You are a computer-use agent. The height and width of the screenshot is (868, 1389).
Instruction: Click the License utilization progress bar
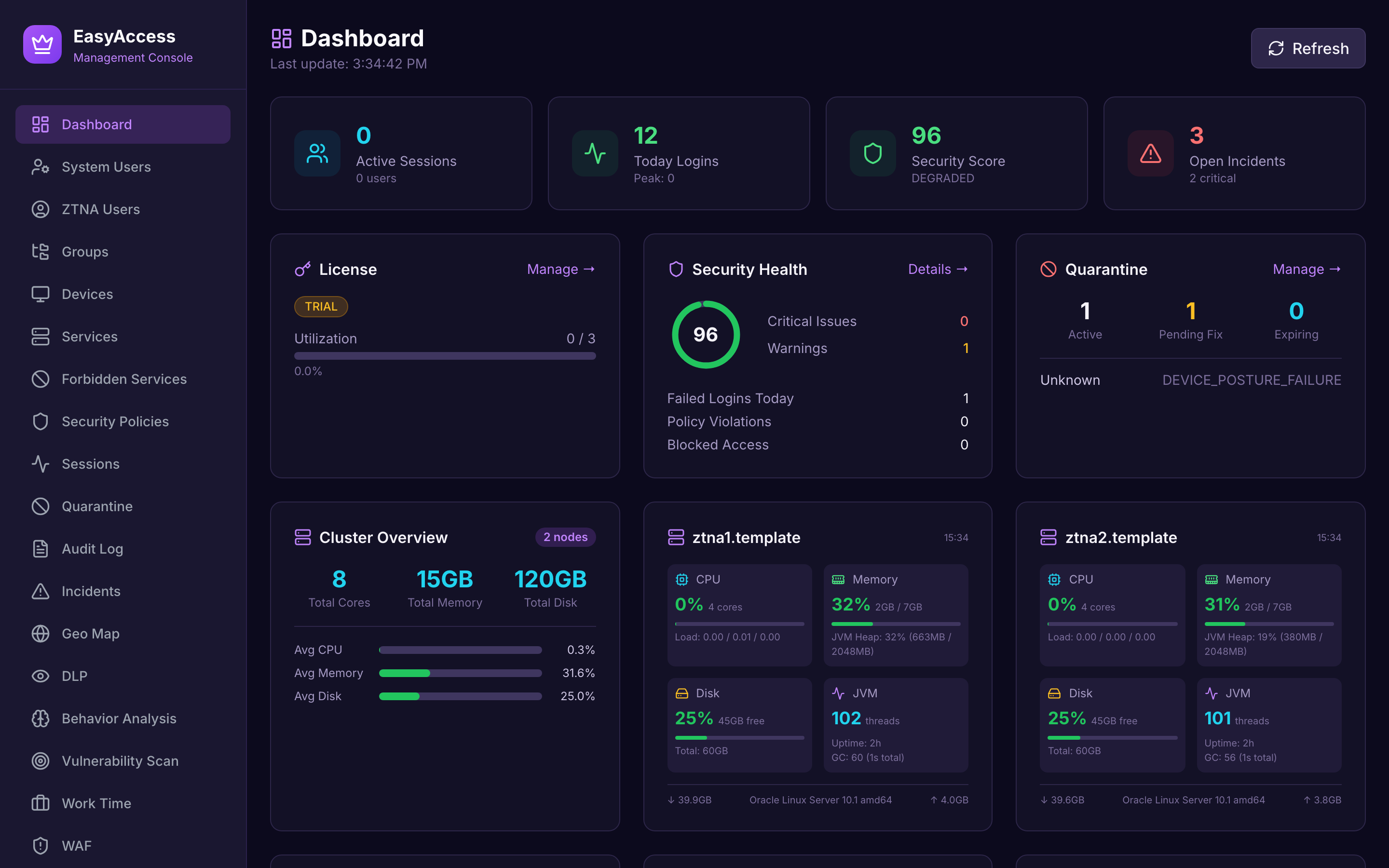coord(445,356)
